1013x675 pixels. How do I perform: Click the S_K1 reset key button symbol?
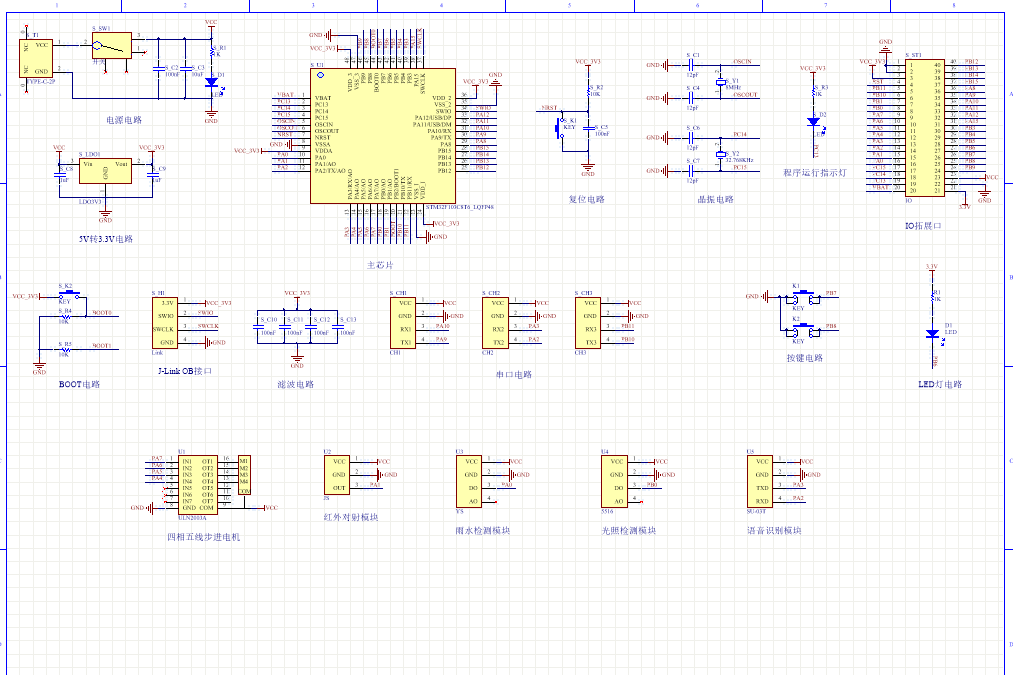pyautogui.click(x=560, y=127)
